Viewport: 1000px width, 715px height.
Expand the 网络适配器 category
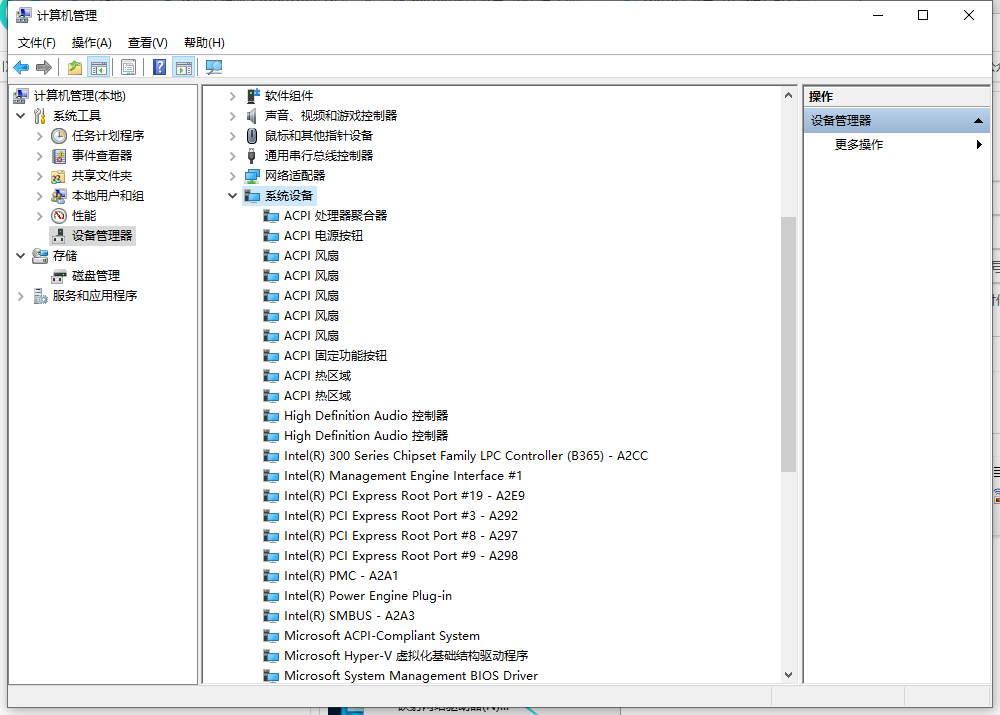233,176
